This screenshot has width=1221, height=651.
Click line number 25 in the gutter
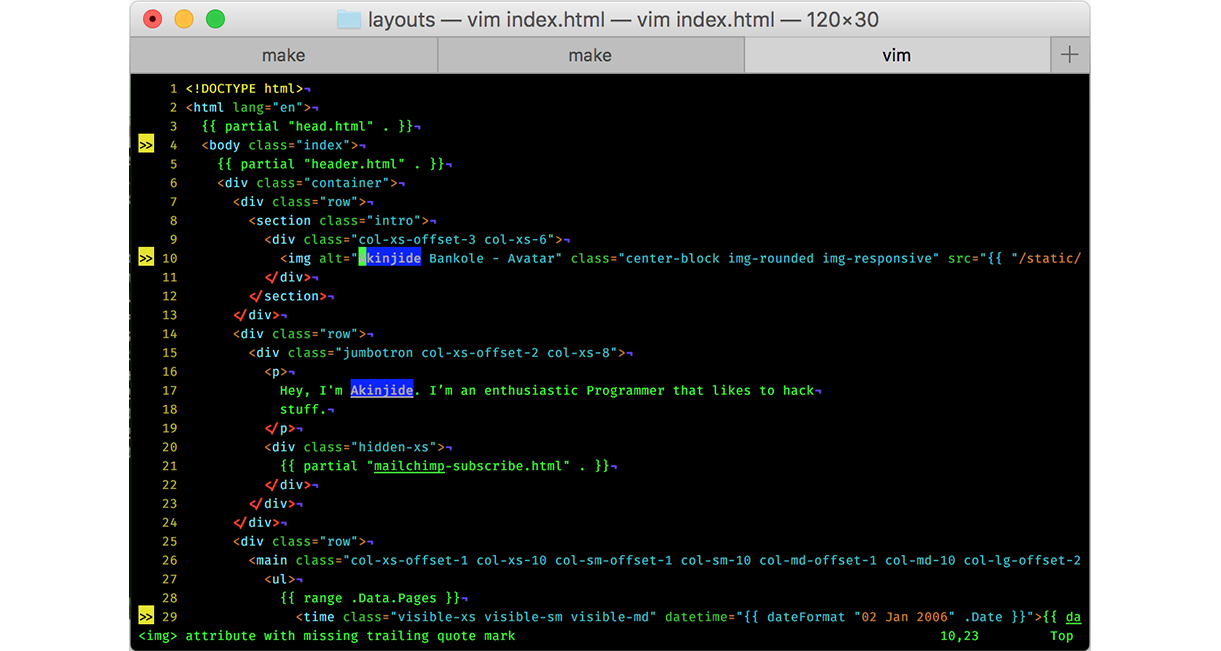169,541
